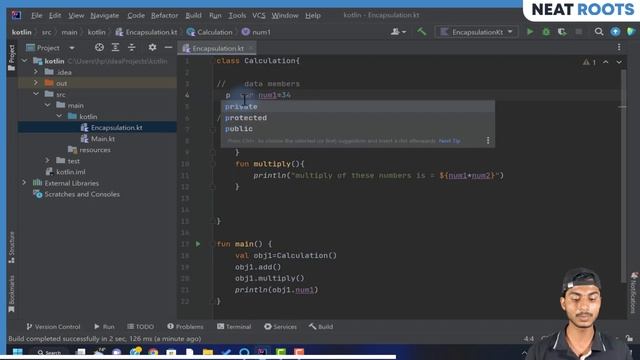Viewport: 640px width, 360px height.
Task: Open Problems tool window
Action: [x=185, y=327]
